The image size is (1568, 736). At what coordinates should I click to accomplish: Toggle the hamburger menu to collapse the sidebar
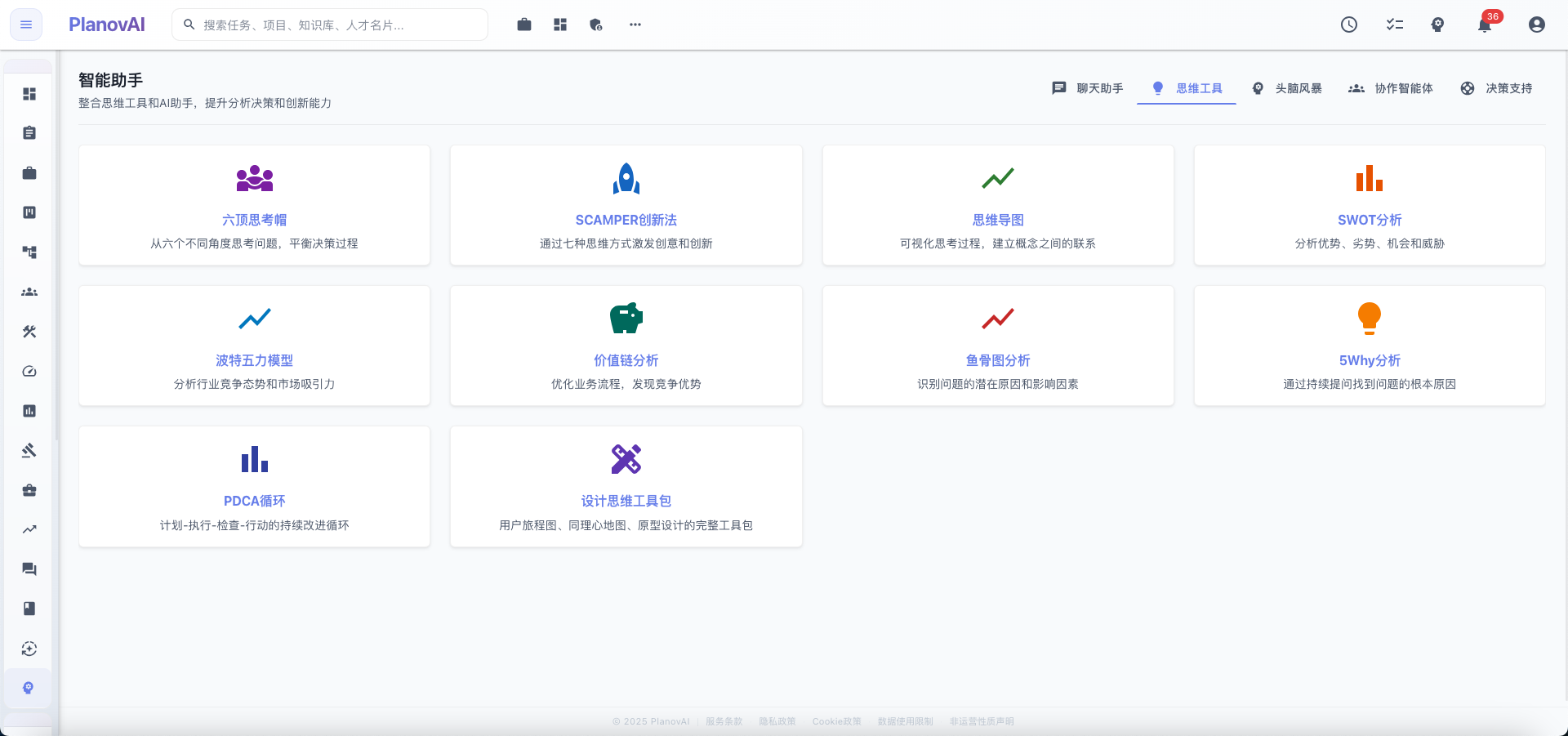(25, 25)
